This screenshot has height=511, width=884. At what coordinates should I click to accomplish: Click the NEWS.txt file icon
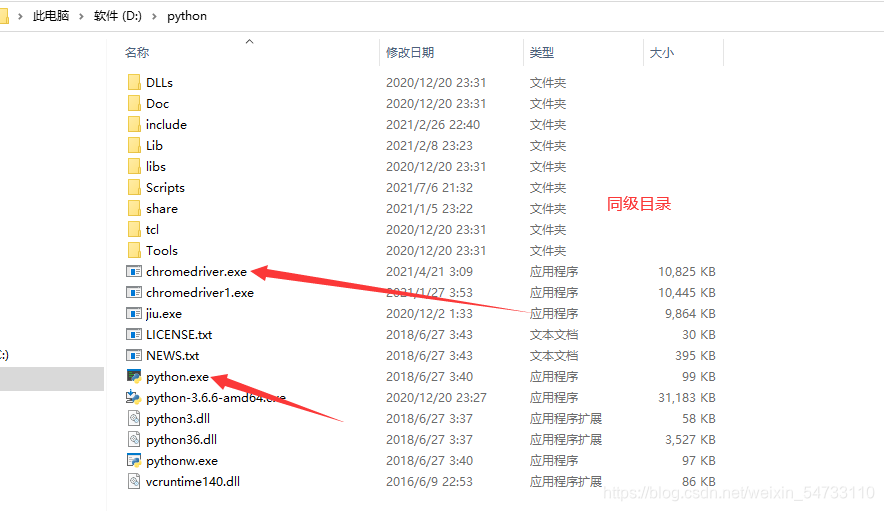pos(134,355)
